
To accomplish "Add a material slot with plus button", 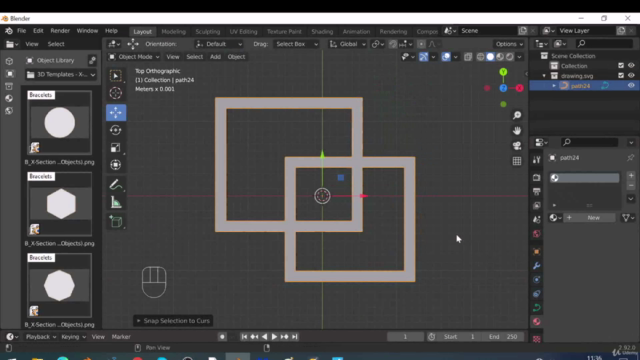I will [x=631, y=176].
